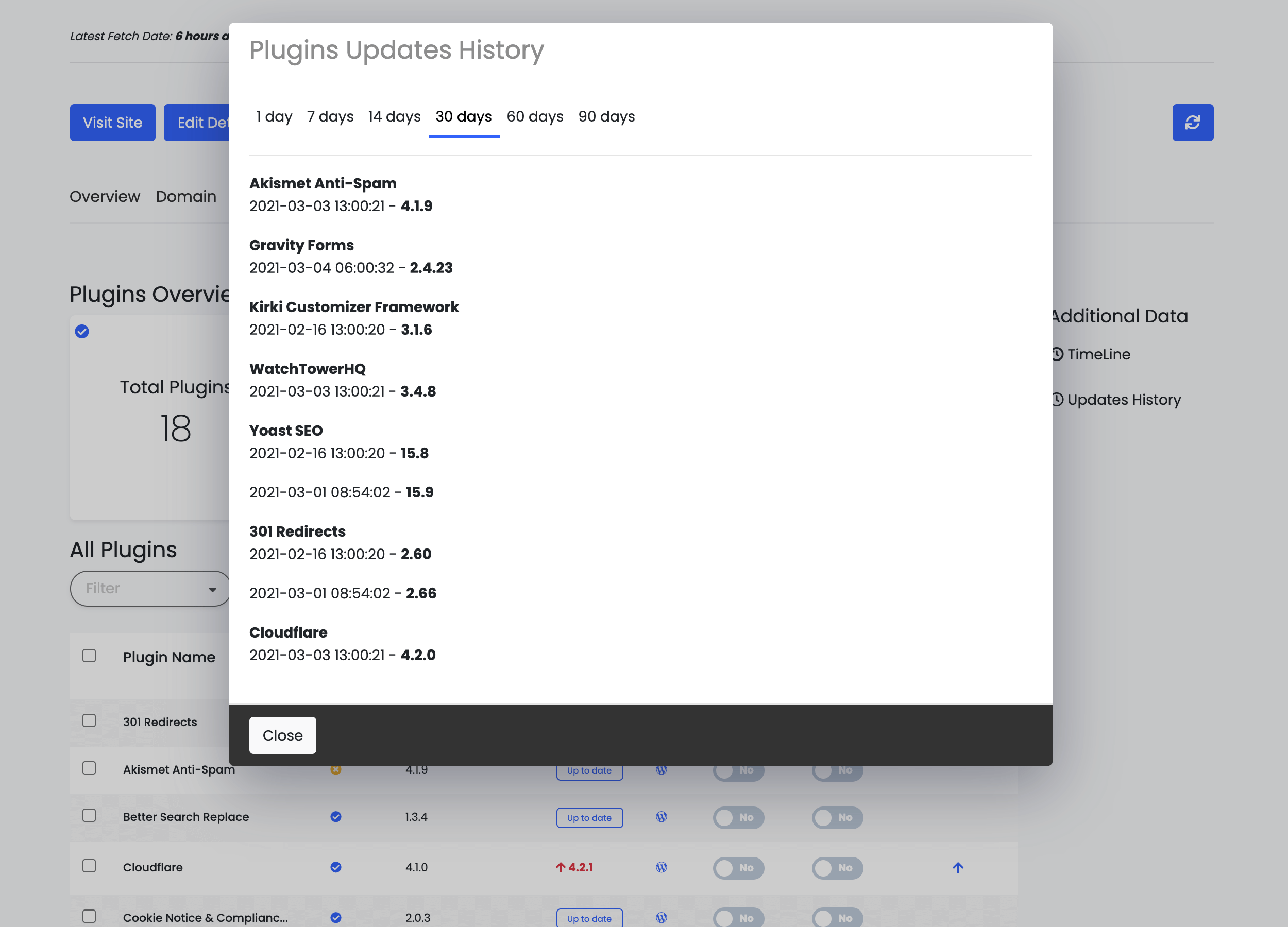1288x927 pixels.
Task: Switch to the 60 days tab
Action: point(534,116)
